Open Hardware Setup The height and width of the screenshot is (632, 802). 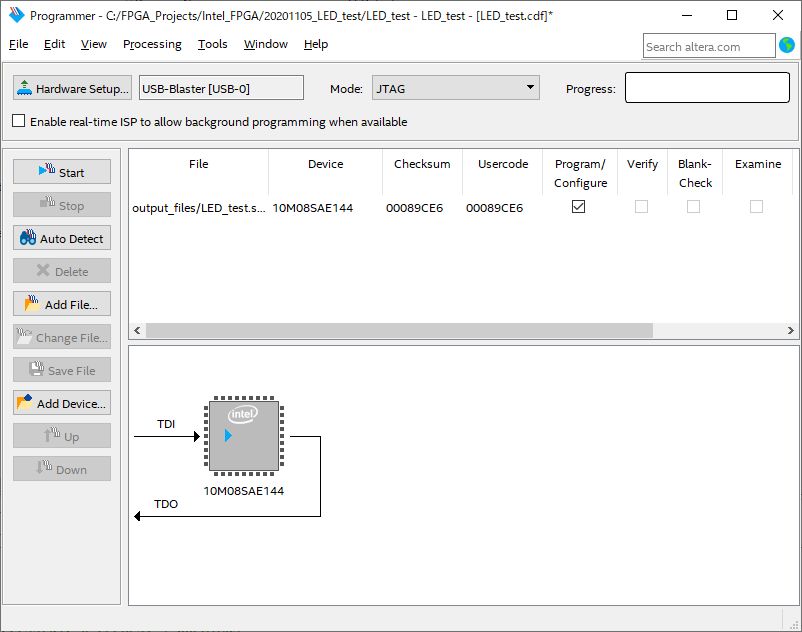pyautogui.click(x=72, y=89)
